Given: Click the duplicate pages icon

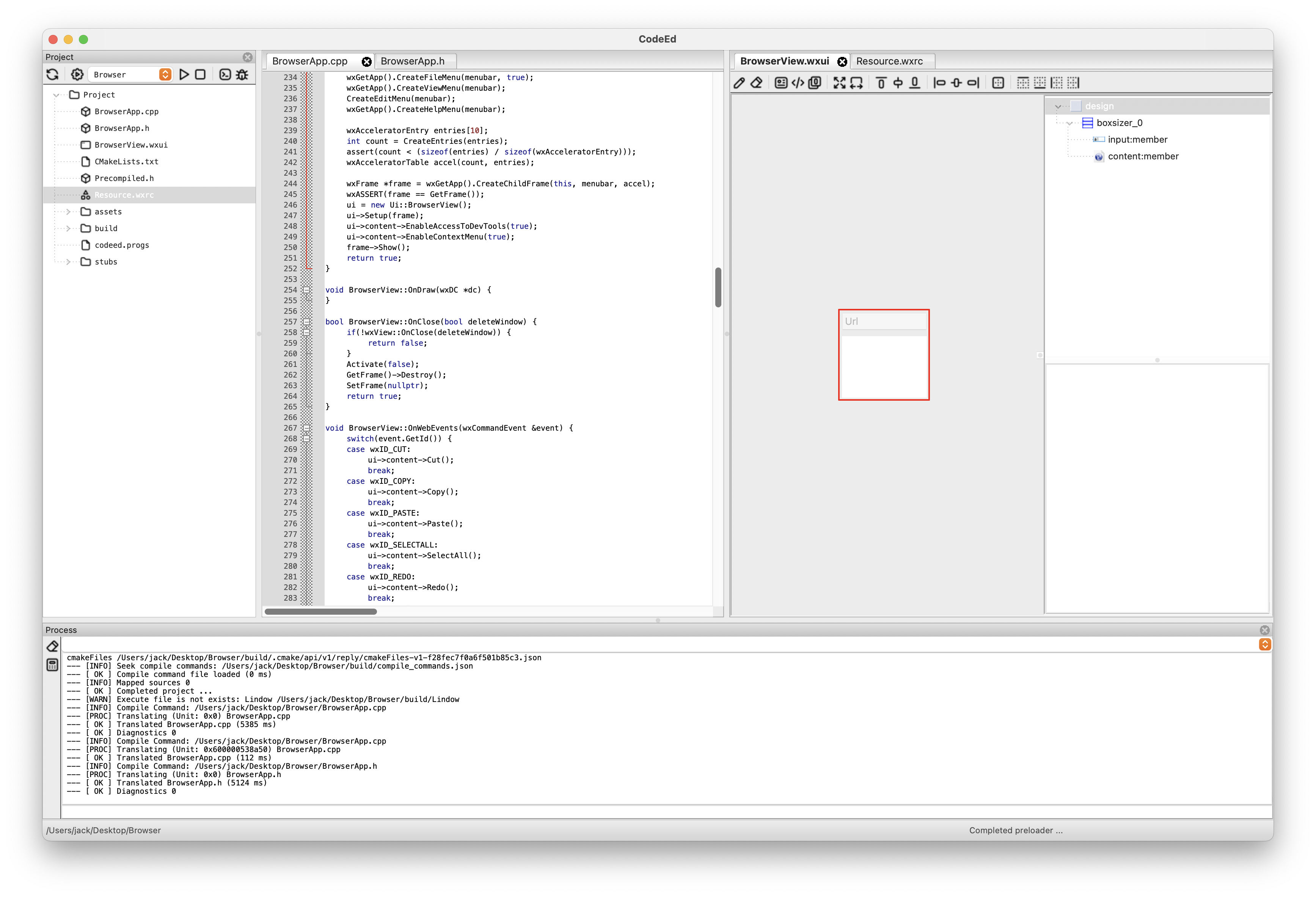Looking at the screenshot, I should (x=815, y=83).
